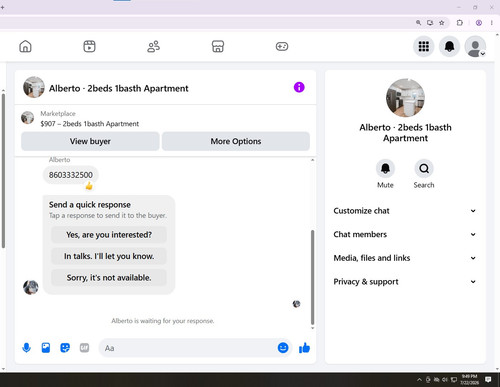The height and width of the screenshot is (387, 500).
Task: Open the account profile menu
Action: pyautogui.click(x=475, y=47)
